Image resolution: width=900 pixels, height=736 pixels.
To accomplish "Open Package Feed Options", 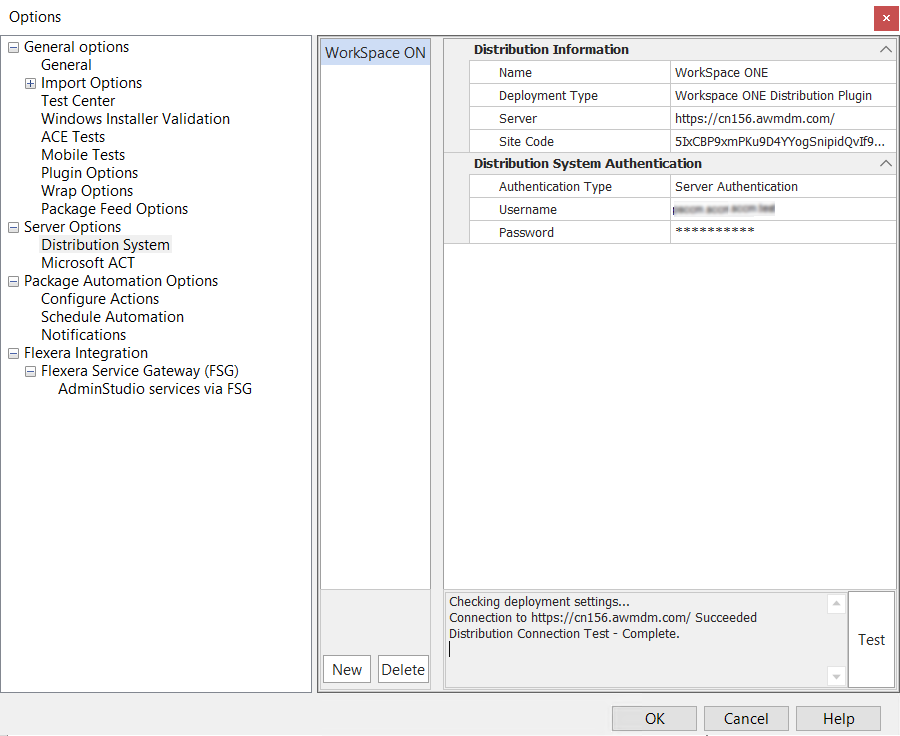I will coord(114,209).
